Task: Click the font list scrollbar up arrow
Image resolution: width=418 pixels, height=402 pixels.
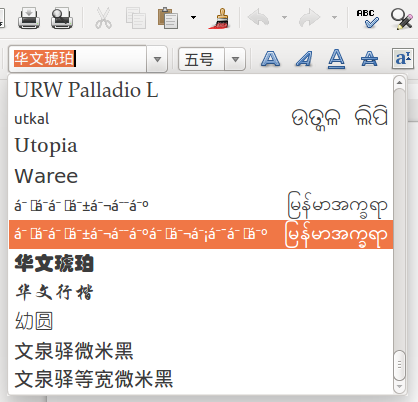Action: pyautogui.click(x=399, y=82)
